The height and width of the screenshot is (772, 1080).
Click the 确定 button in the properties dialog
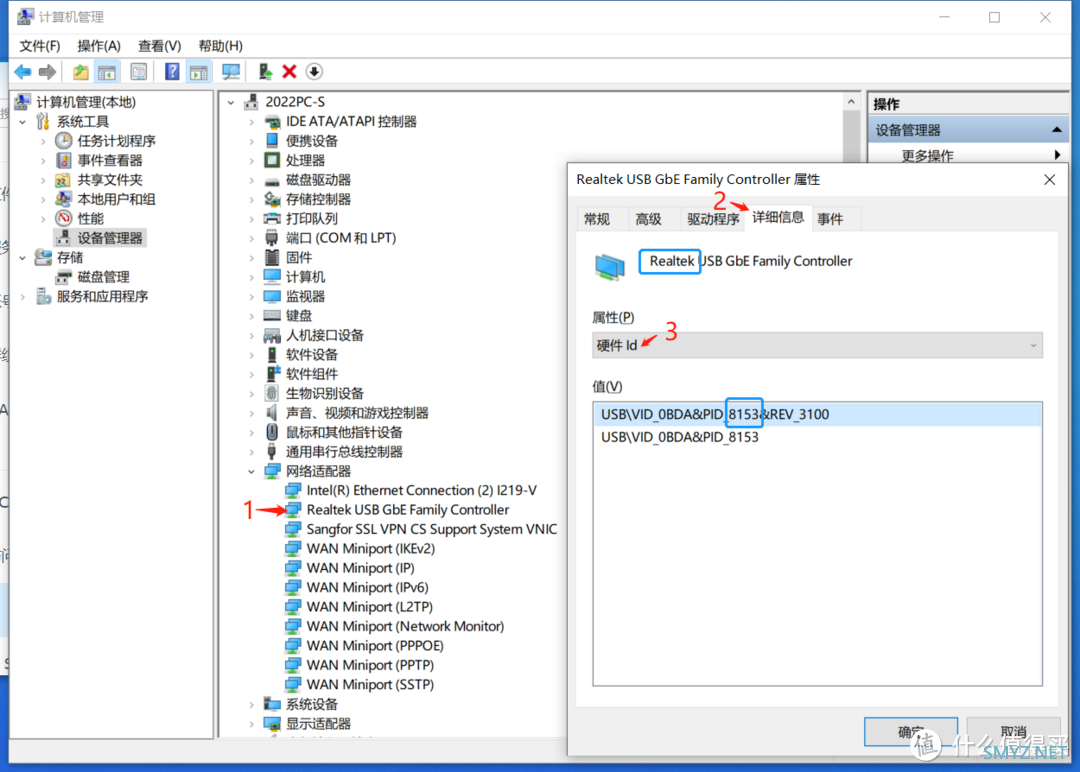(911, 731)
